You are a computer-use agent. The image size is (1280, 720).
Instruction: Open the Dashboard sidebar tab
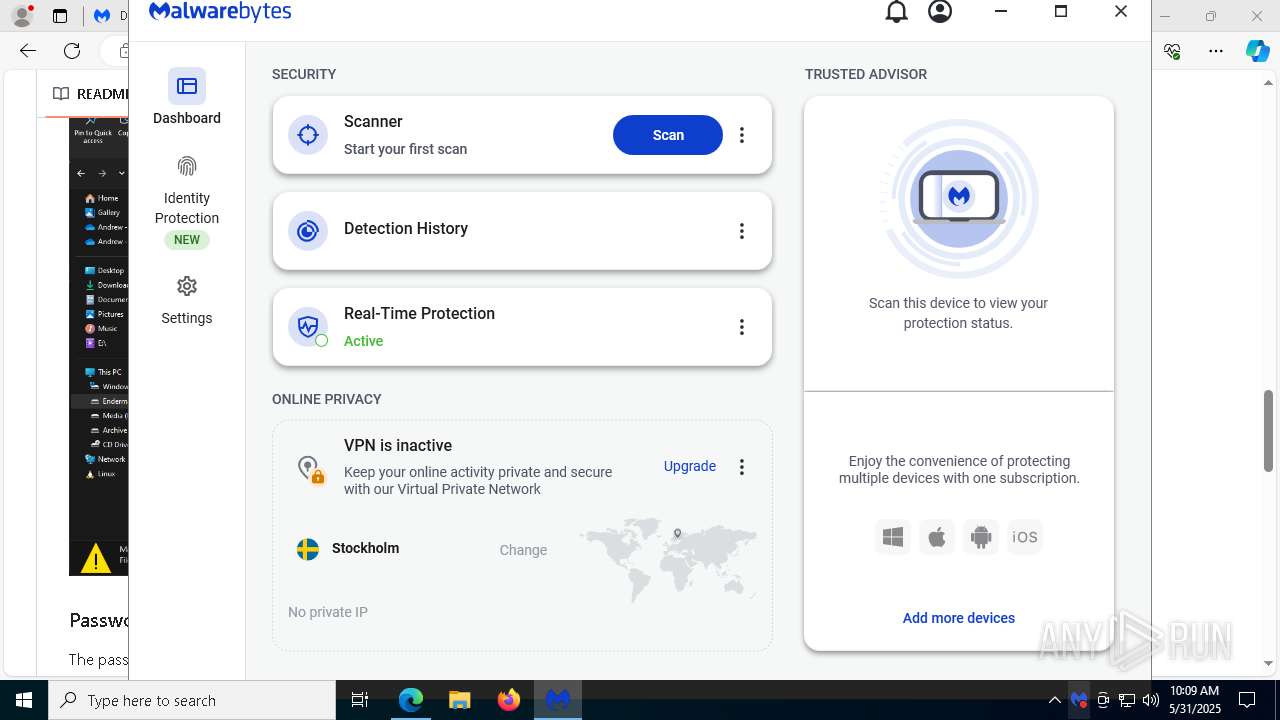(x=187, y=98)
